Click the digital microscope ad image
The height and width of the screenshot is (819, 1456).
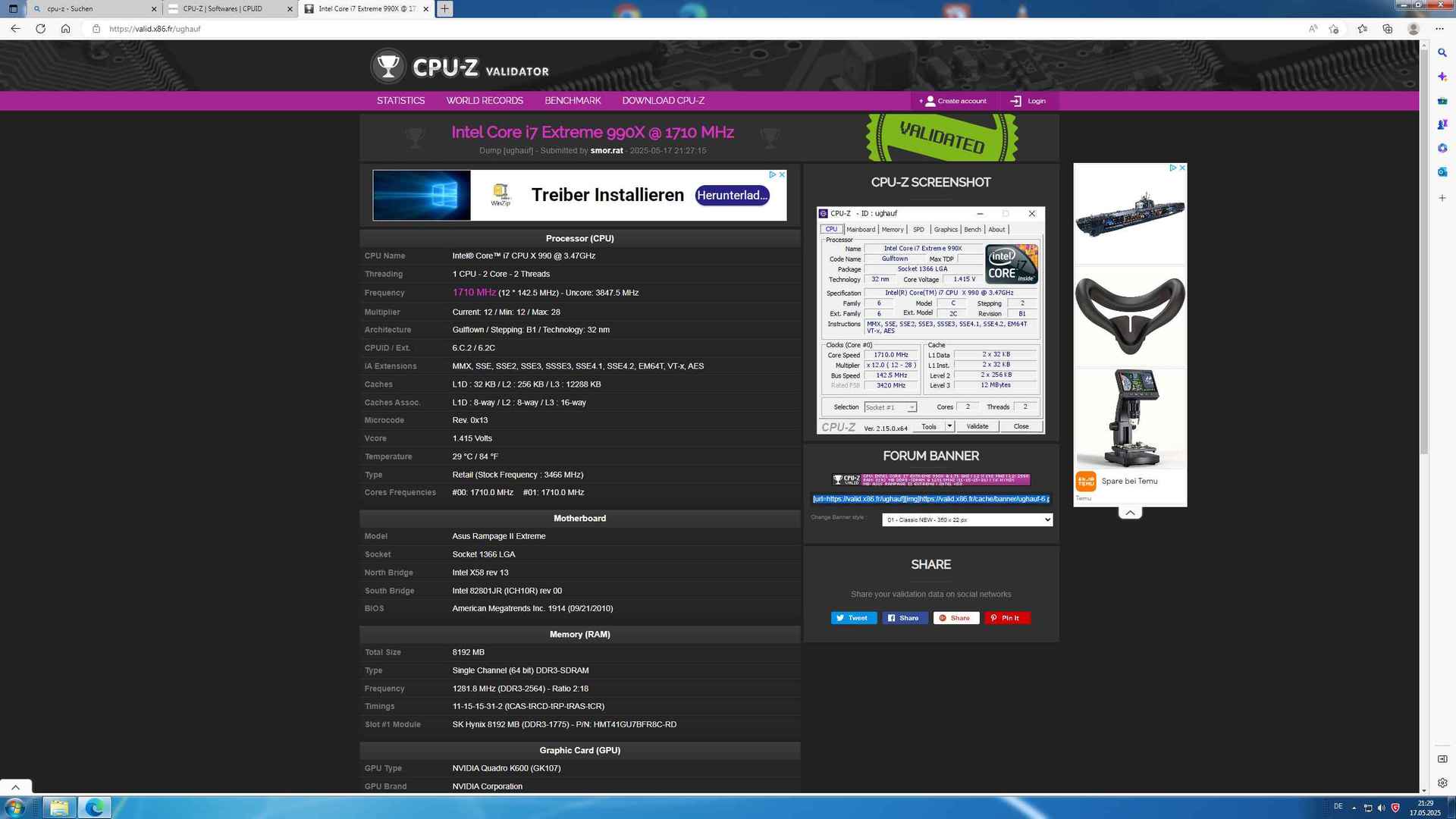click(1130, 419)
